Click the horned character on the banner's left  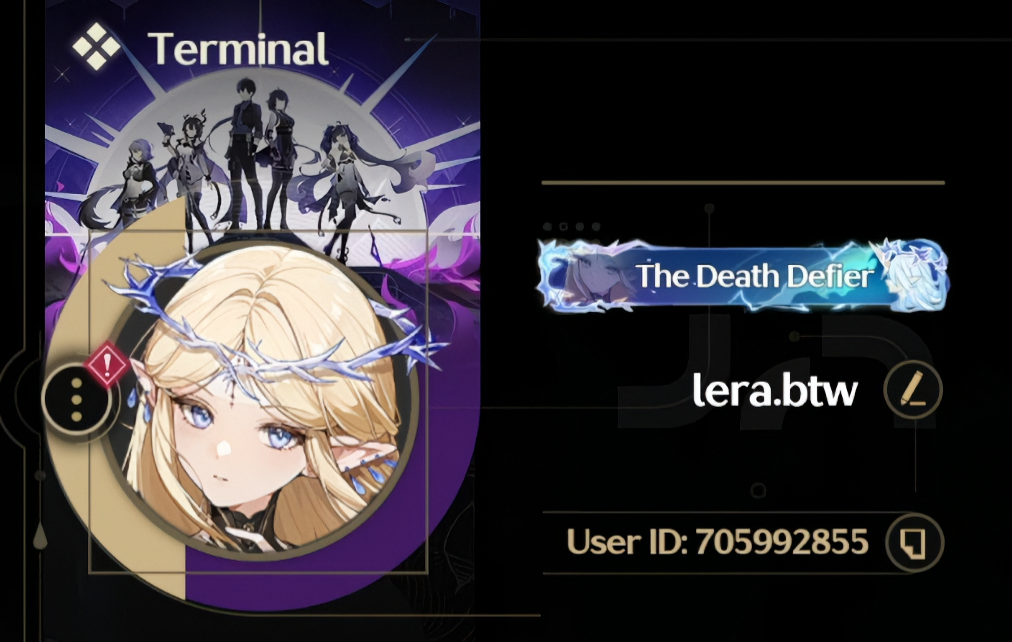[x=189, y=174]
